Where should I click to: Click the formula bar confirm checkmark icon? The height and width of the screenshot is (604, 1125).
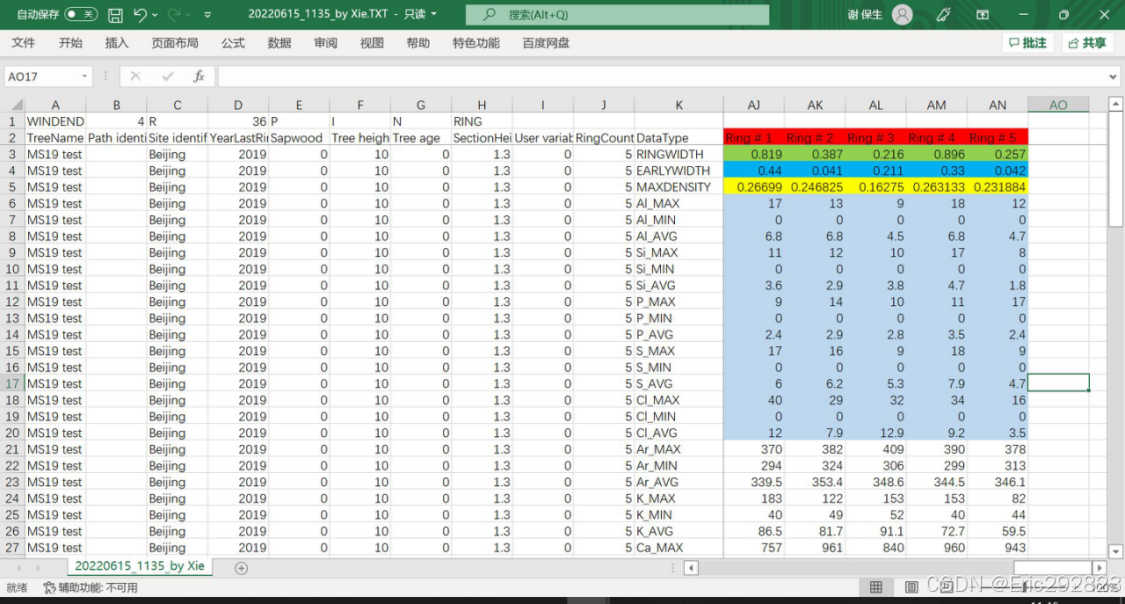coord(167,77)
